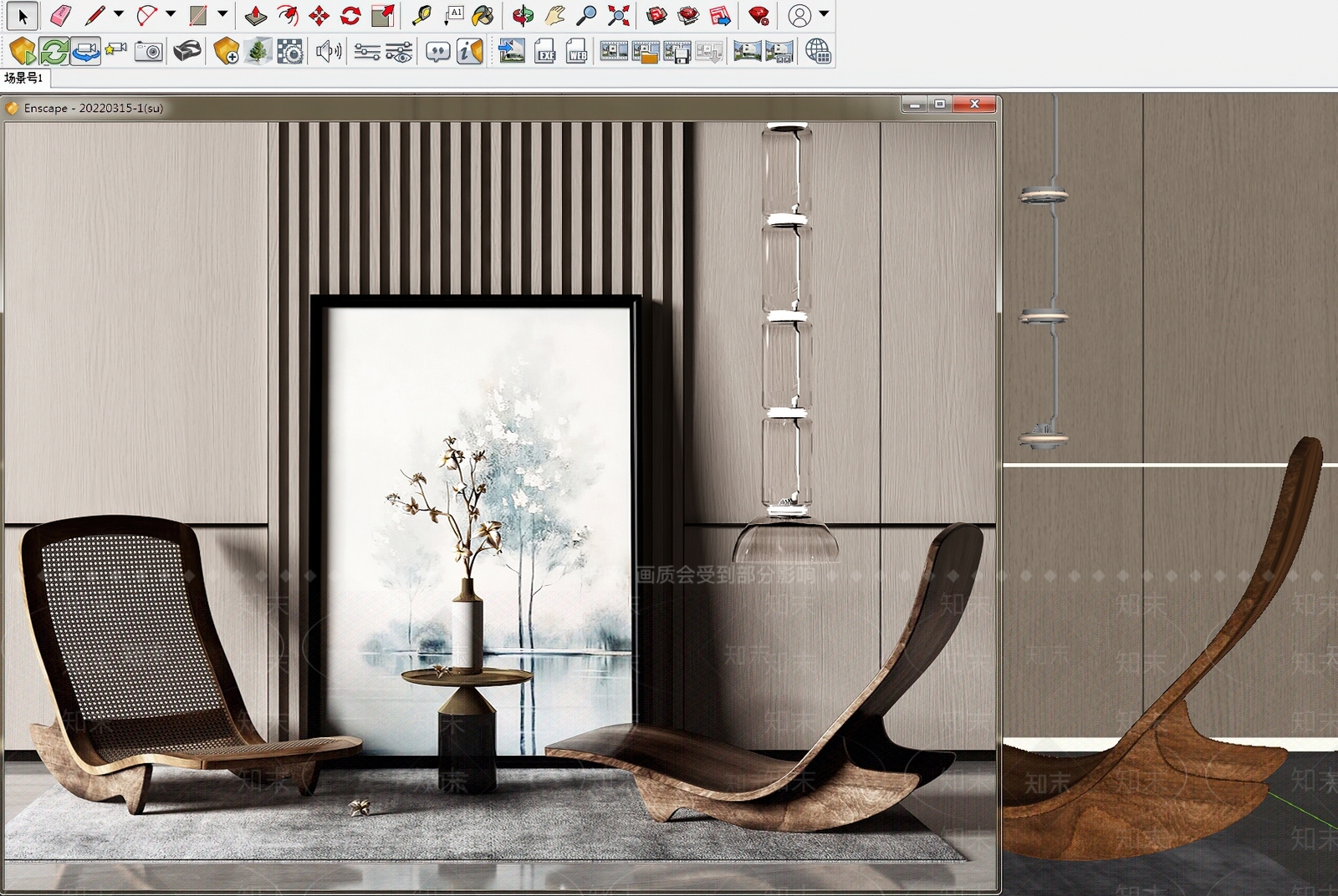This screenshot has width=1338, height=896.
Task: Open the Enscape asset library tree icon
Action: (x=258, y=52)
